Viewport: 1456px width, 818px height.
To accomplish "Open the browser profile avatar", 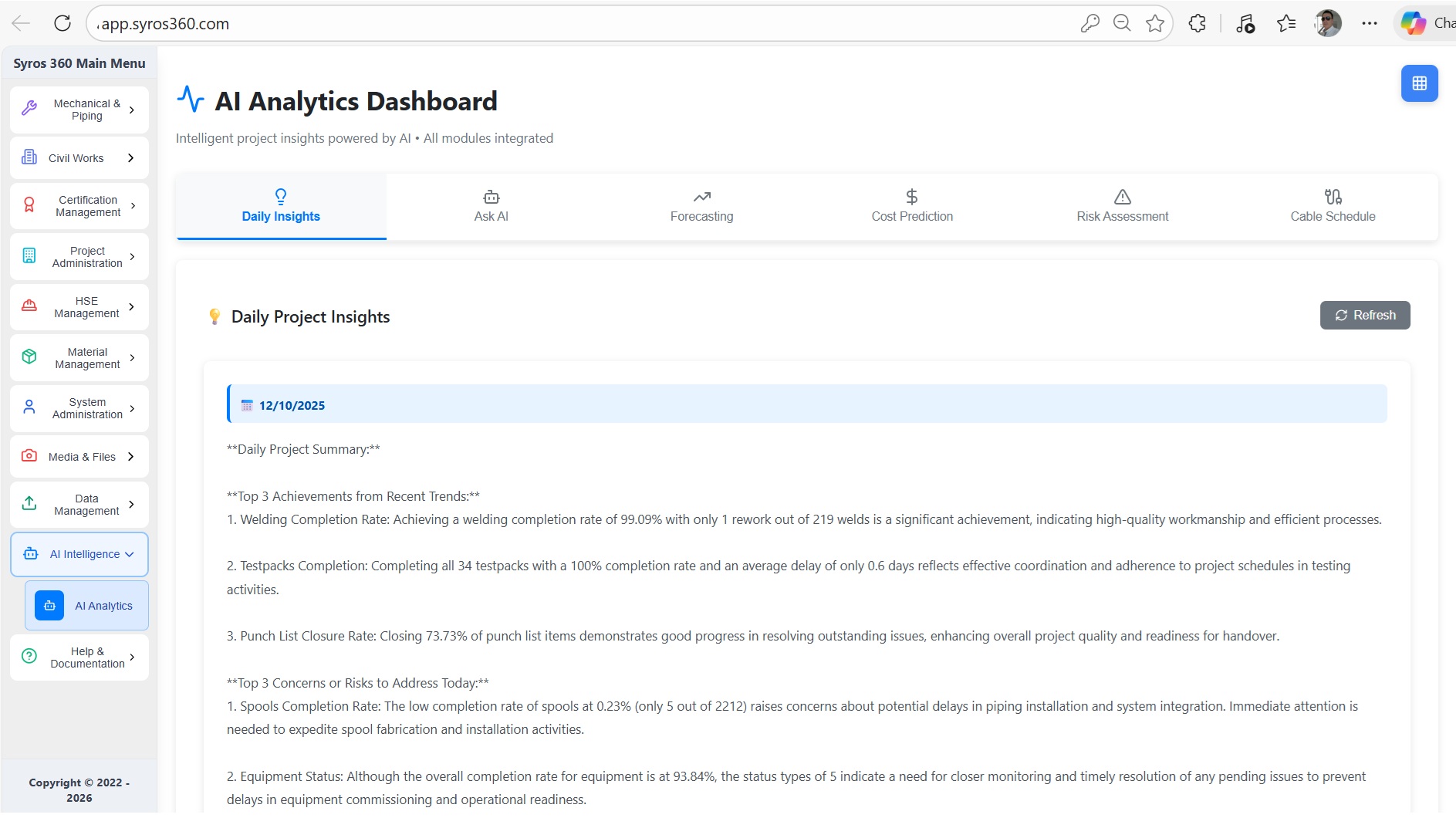I will coord(1327,23).
